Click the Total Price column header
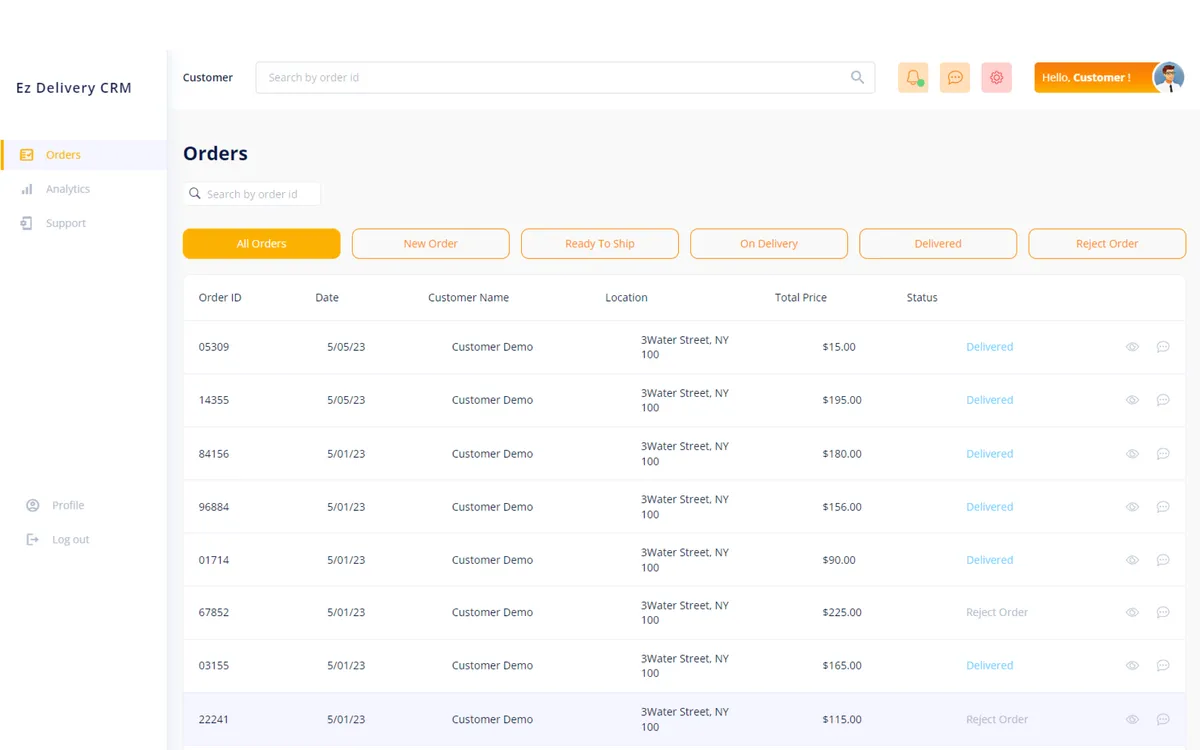Screen dimensions: 1200x750 pyautogui.click(x=801, y=298)
